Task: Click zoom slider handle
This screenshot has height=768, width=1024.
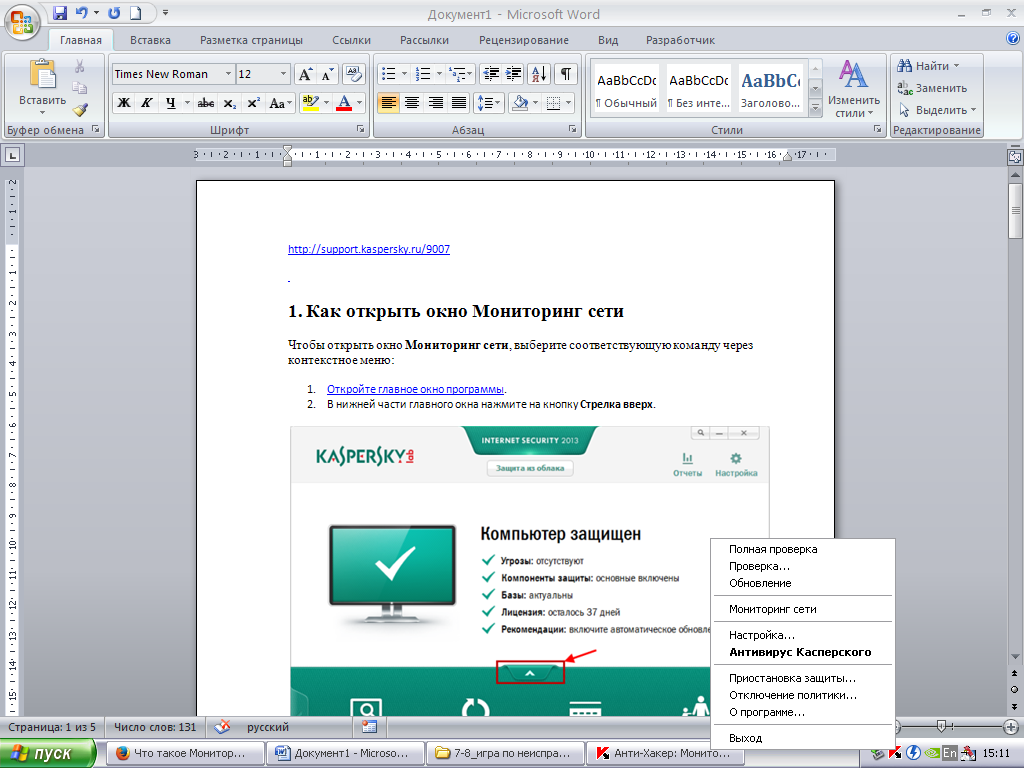Action: tap(941, 726)
